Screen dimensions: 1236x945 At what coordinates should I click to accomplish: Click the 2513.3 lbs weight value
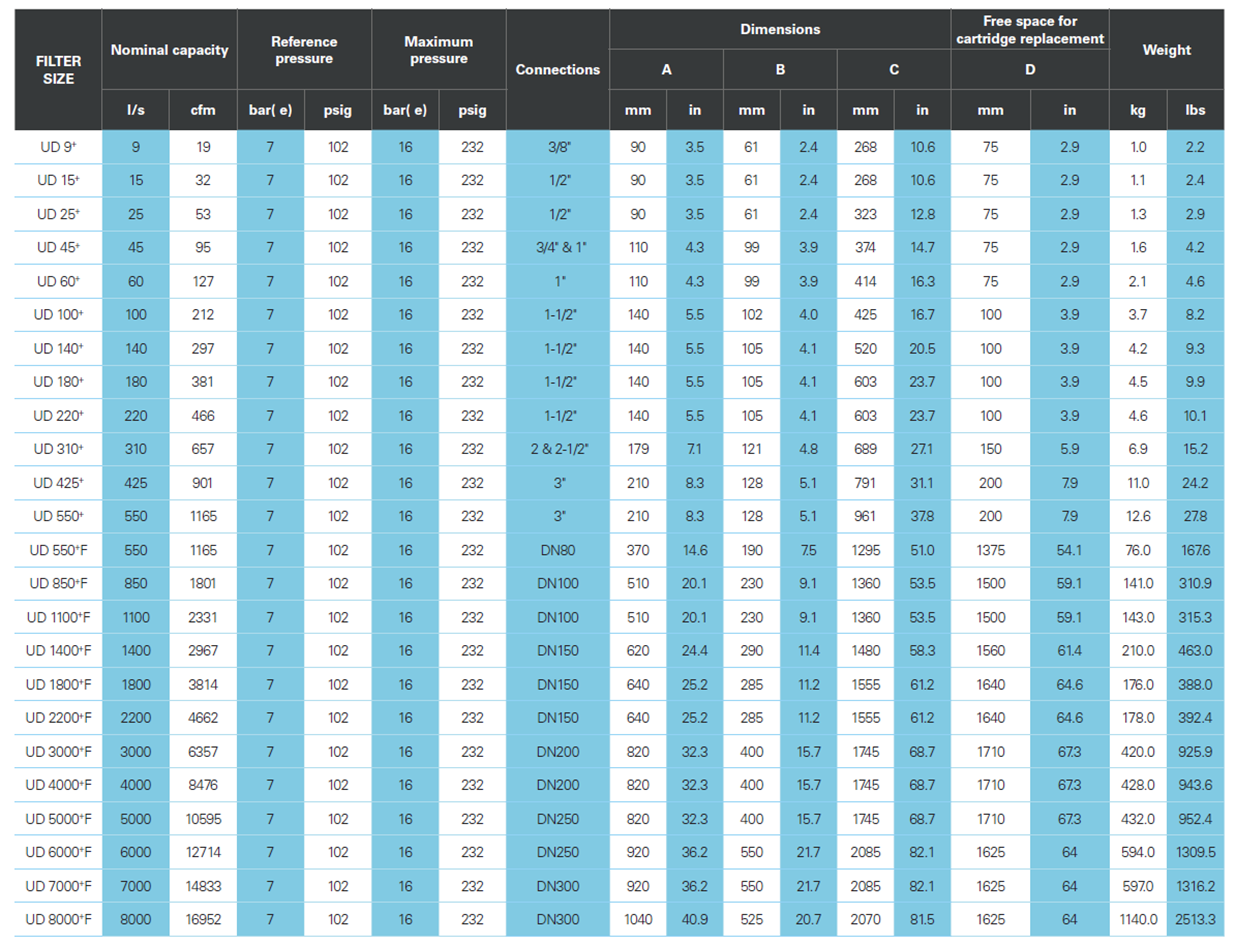(x=1195, y=920)
